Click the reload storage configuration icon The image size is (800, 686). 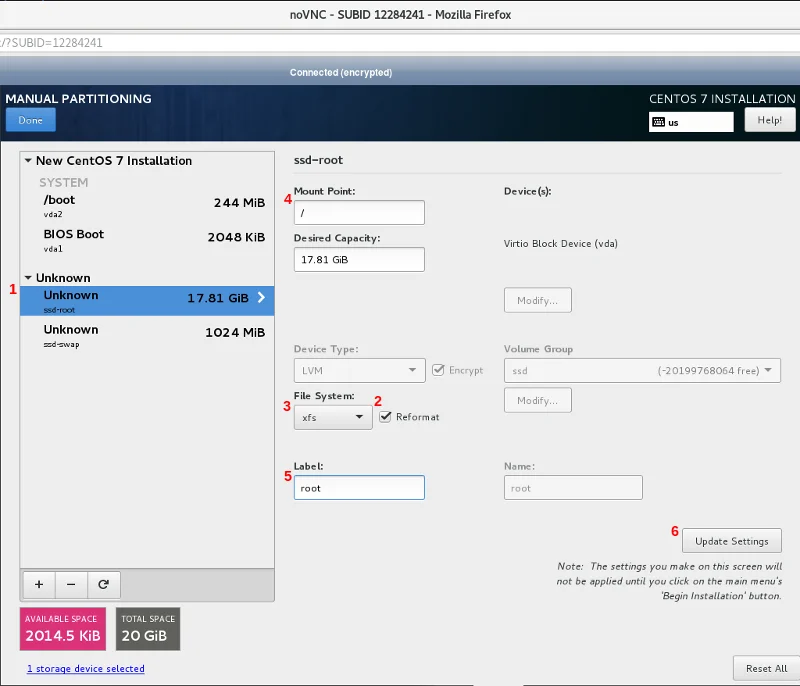click(x=103, y=583)
